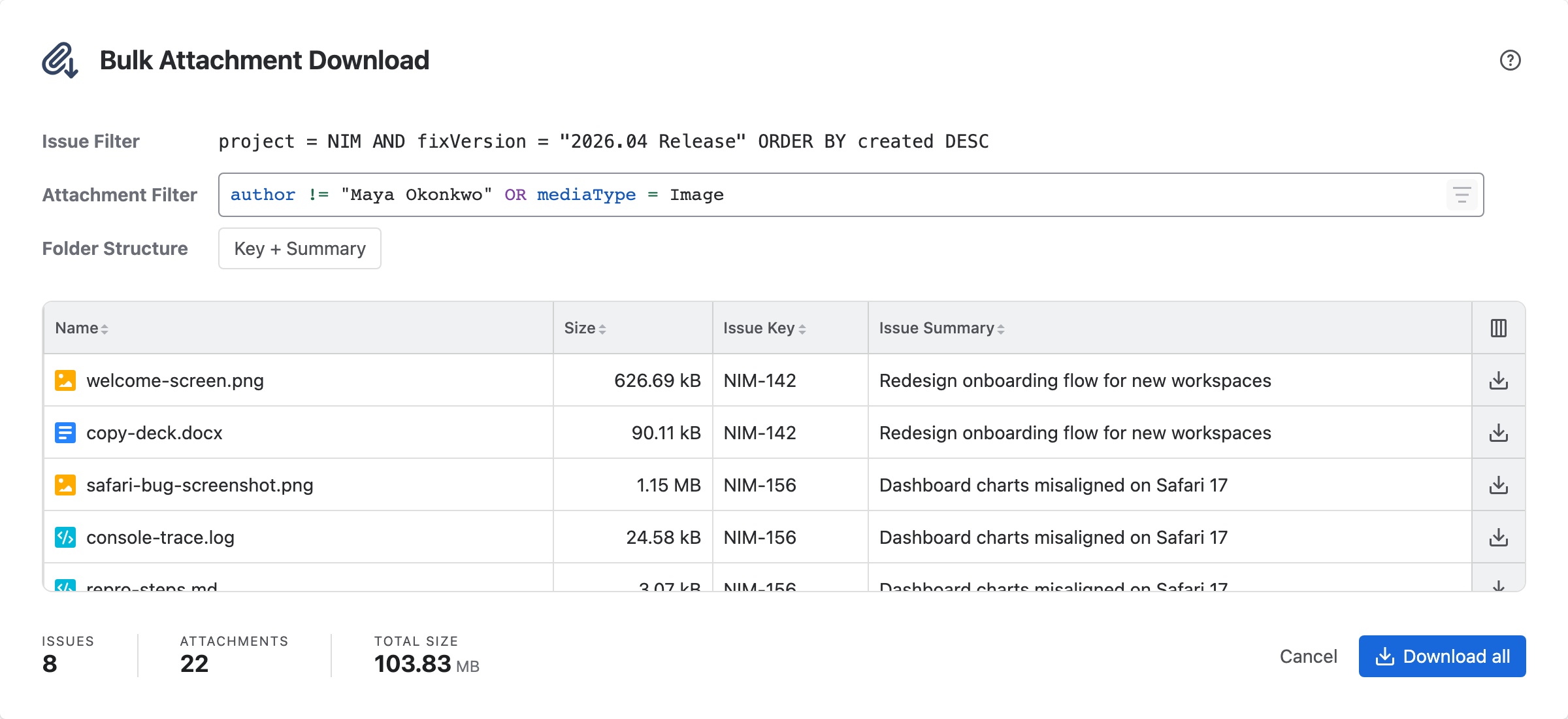This screenshot has height=719, width=1568.
Task: Open the help question mark icon
Action: [1510, 60]
